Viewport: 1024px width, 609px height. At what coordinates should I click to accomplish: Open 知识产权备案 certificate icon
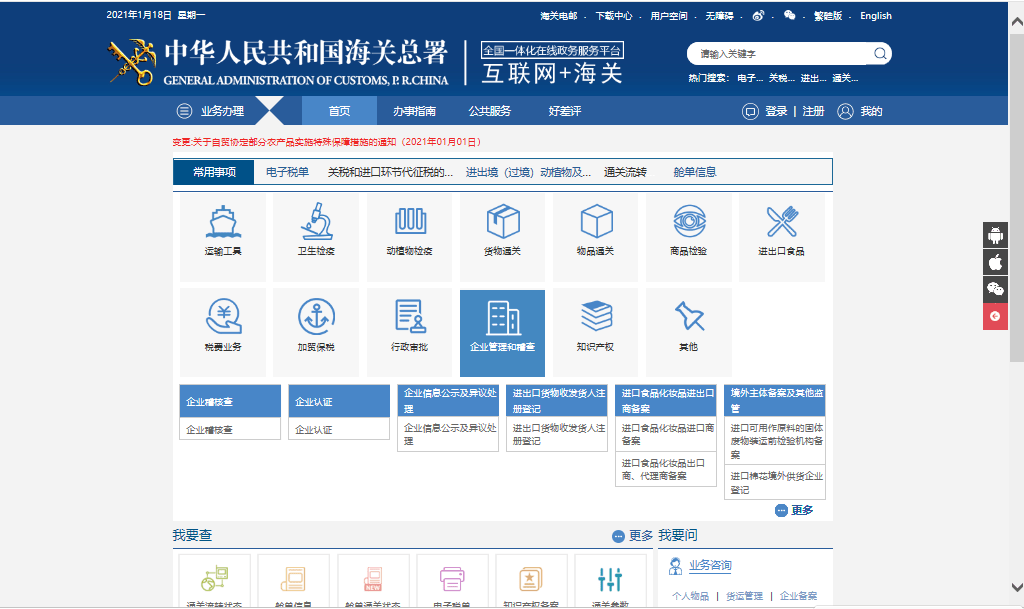pos(531,578)
